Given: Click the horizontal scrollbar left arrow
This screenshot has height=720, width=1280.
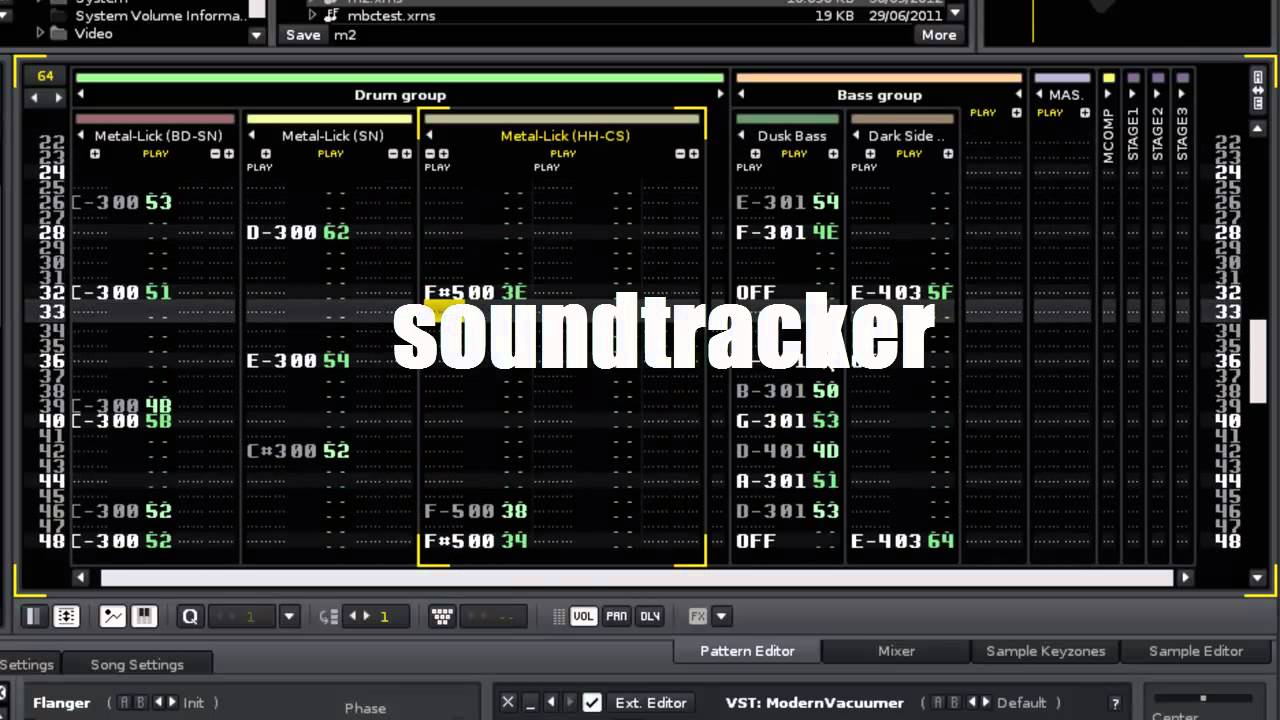Looking at the screenshot, I should (81, 577).
